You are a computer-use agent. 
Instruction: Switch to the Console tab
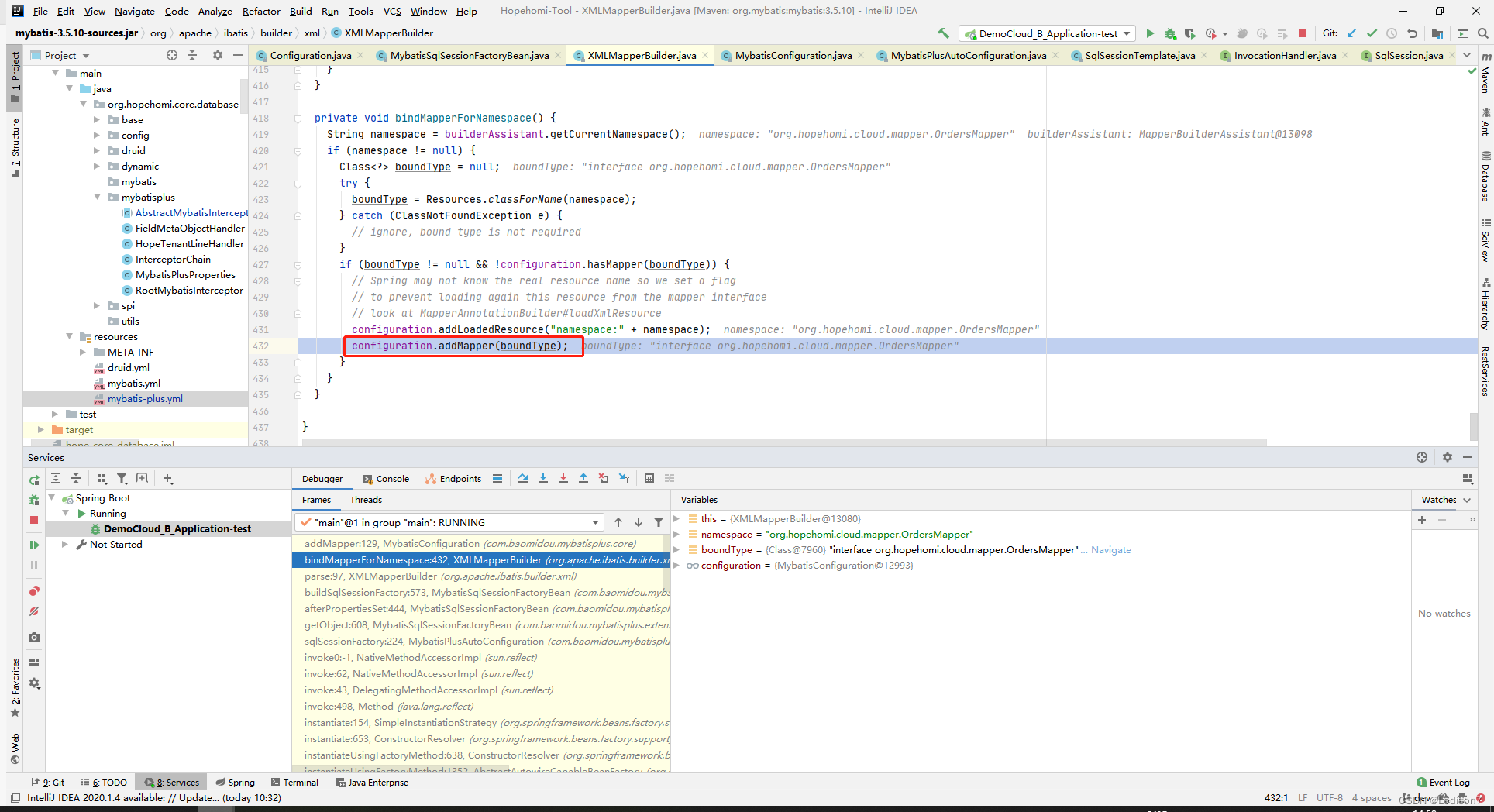click(386, 479)
